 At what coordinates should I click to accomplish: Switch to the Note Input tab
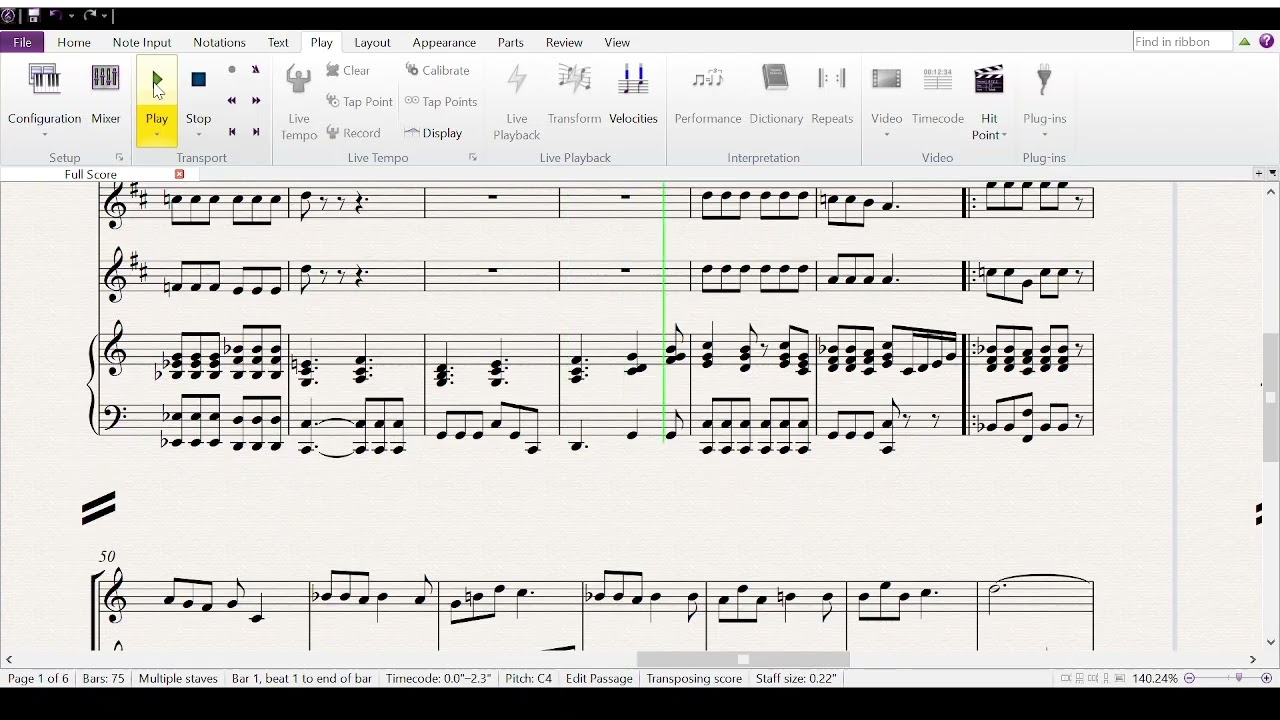(142, 42)
